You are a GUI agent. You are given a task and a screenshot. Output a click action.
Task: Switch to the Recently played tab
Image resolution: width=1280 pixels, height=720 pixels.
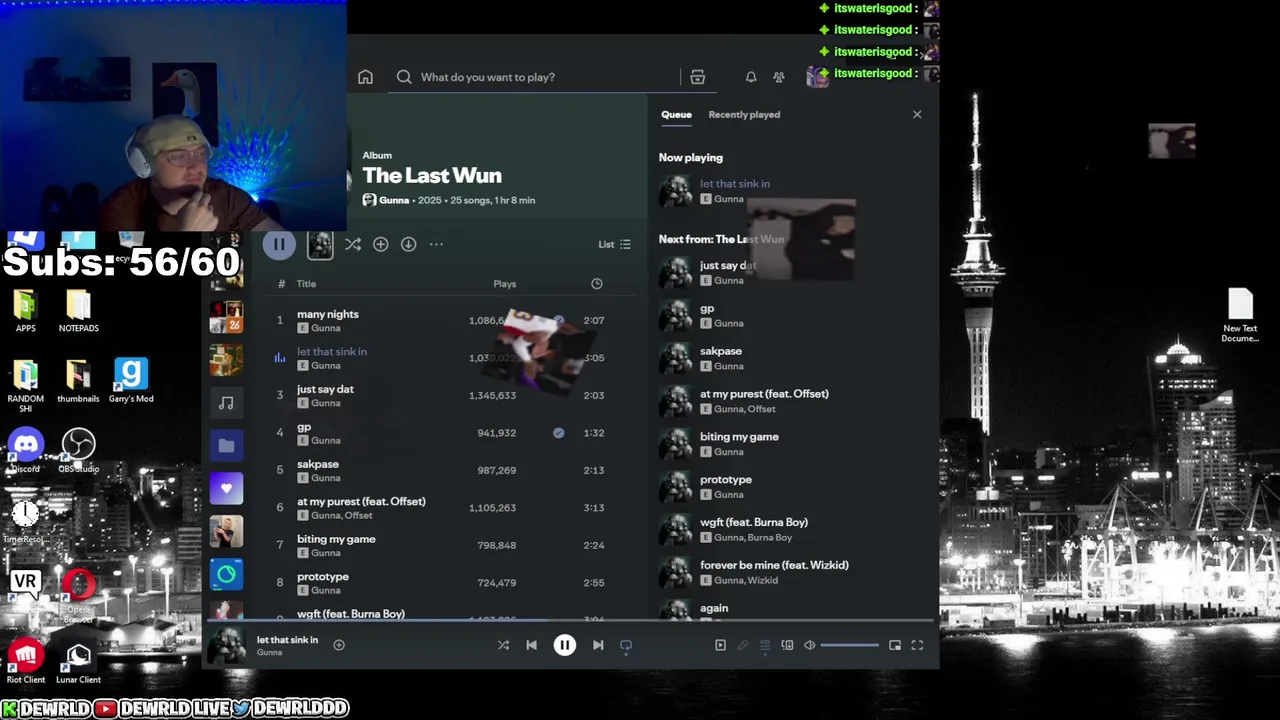point(744,114)
